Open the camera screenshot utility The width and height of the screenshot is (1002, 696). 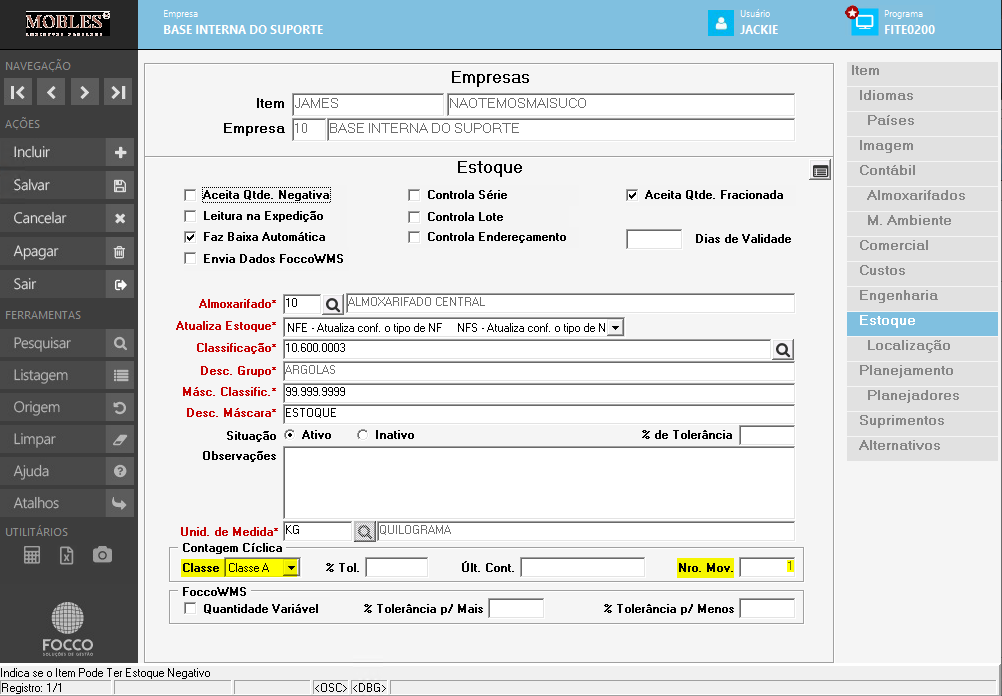[x=102, y=555]
